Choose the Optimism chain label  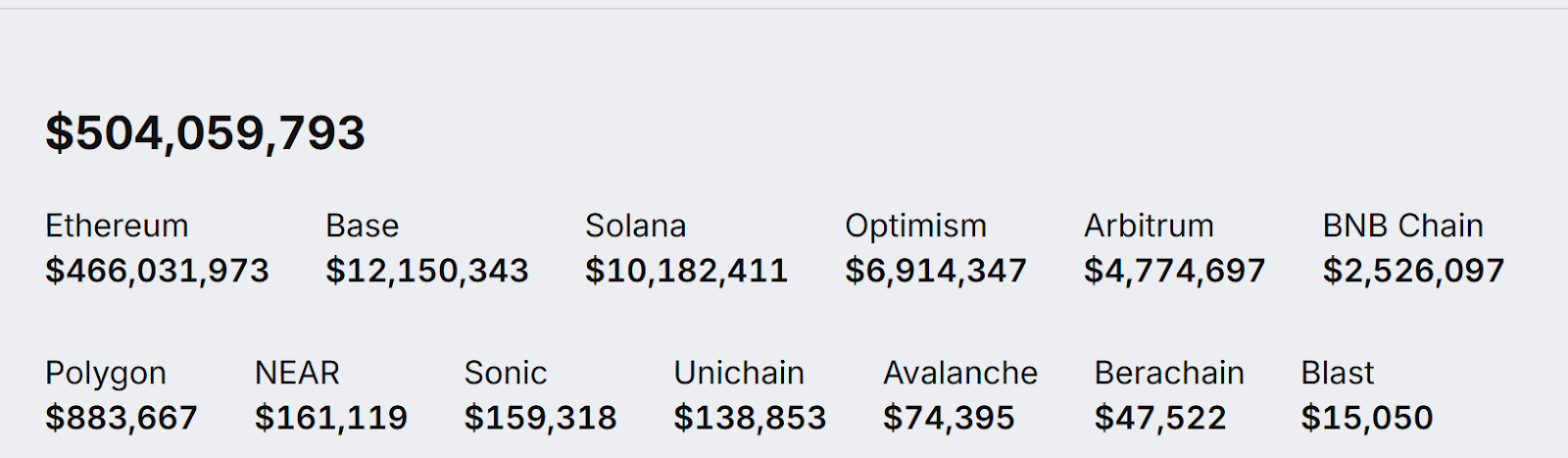click(x=916, y=227)
